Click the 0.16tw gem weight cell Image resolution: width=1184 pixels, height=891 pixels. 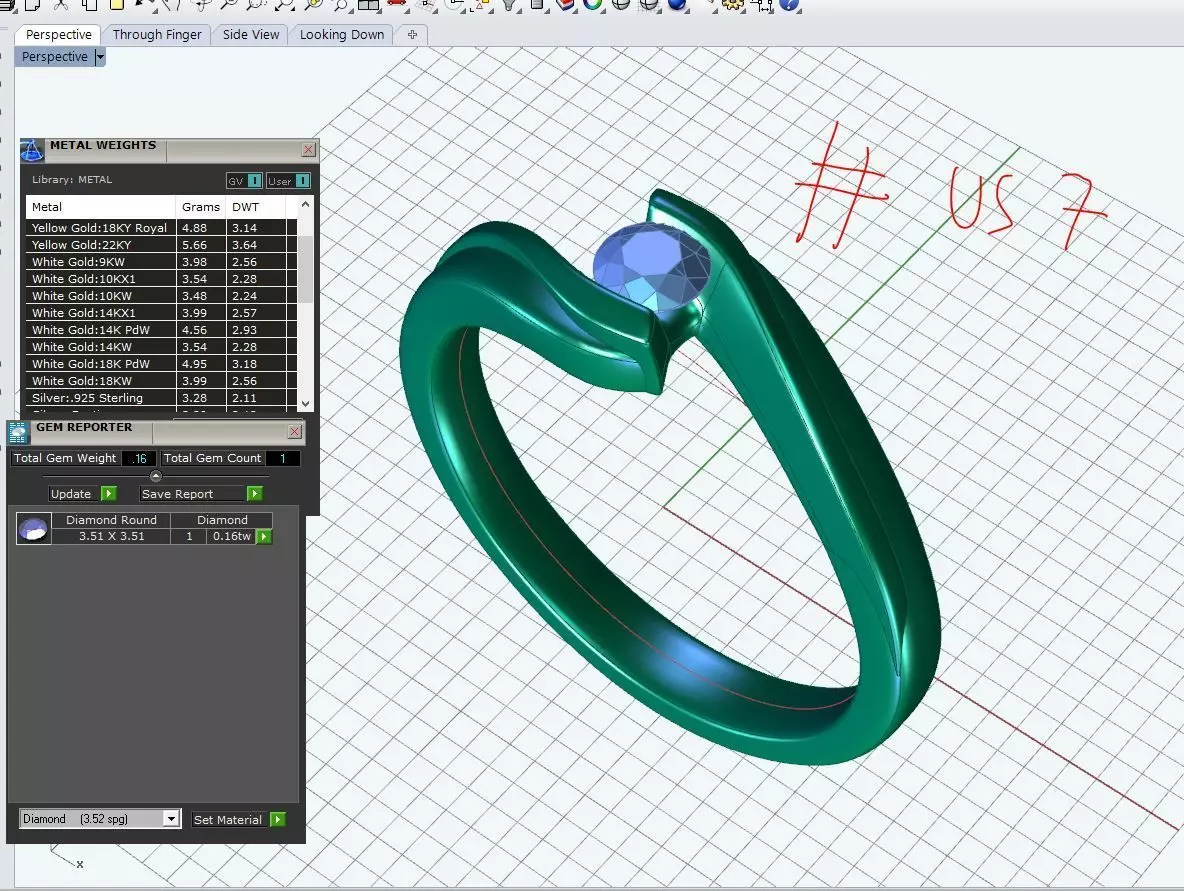pos(231,536)
